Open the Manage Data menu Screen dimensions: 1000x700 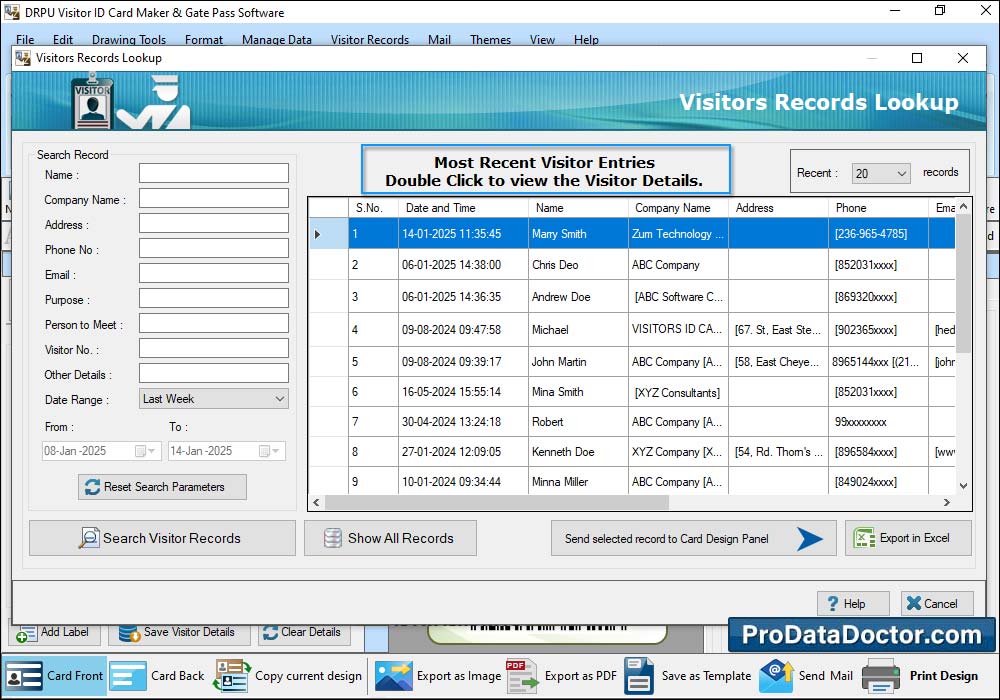(x=276, y=40)
